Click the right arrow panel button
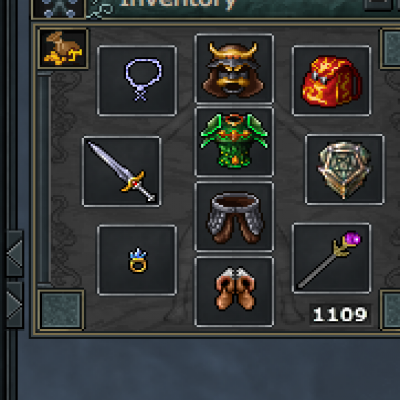This screenshot has width=400, height=400. 15,305
